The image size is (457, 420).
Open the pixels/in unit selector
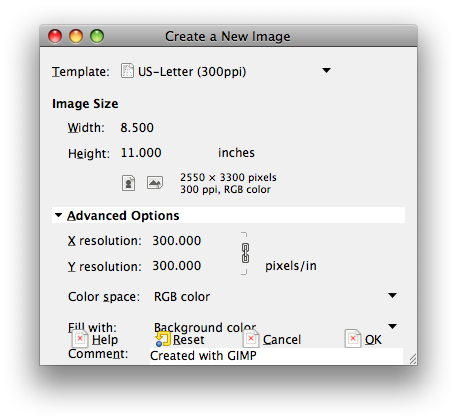pyautogui.click(x=291, y=266)
